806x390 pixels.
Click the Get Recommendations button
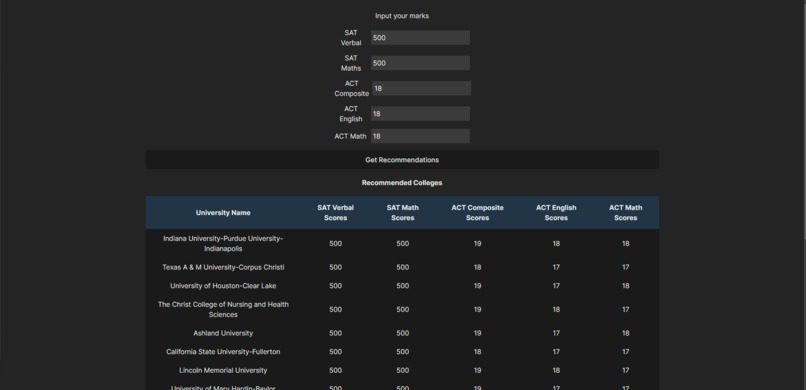pos(402,160)
